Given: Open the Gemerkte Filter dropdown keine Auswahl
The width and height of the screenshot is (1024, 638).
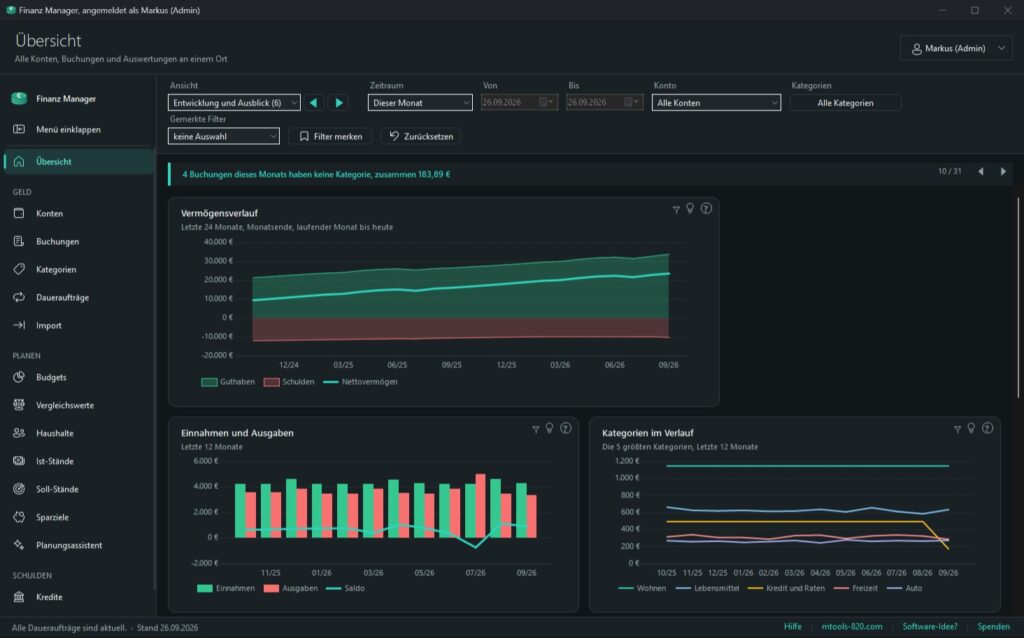Looking at the screenshot, I should point(223,136).
